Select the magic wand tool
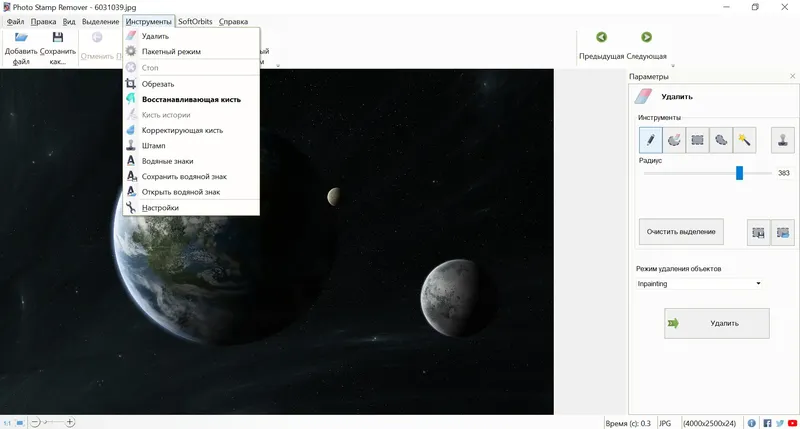The width and height of the screenshot is (800, 429). (744, 140)
